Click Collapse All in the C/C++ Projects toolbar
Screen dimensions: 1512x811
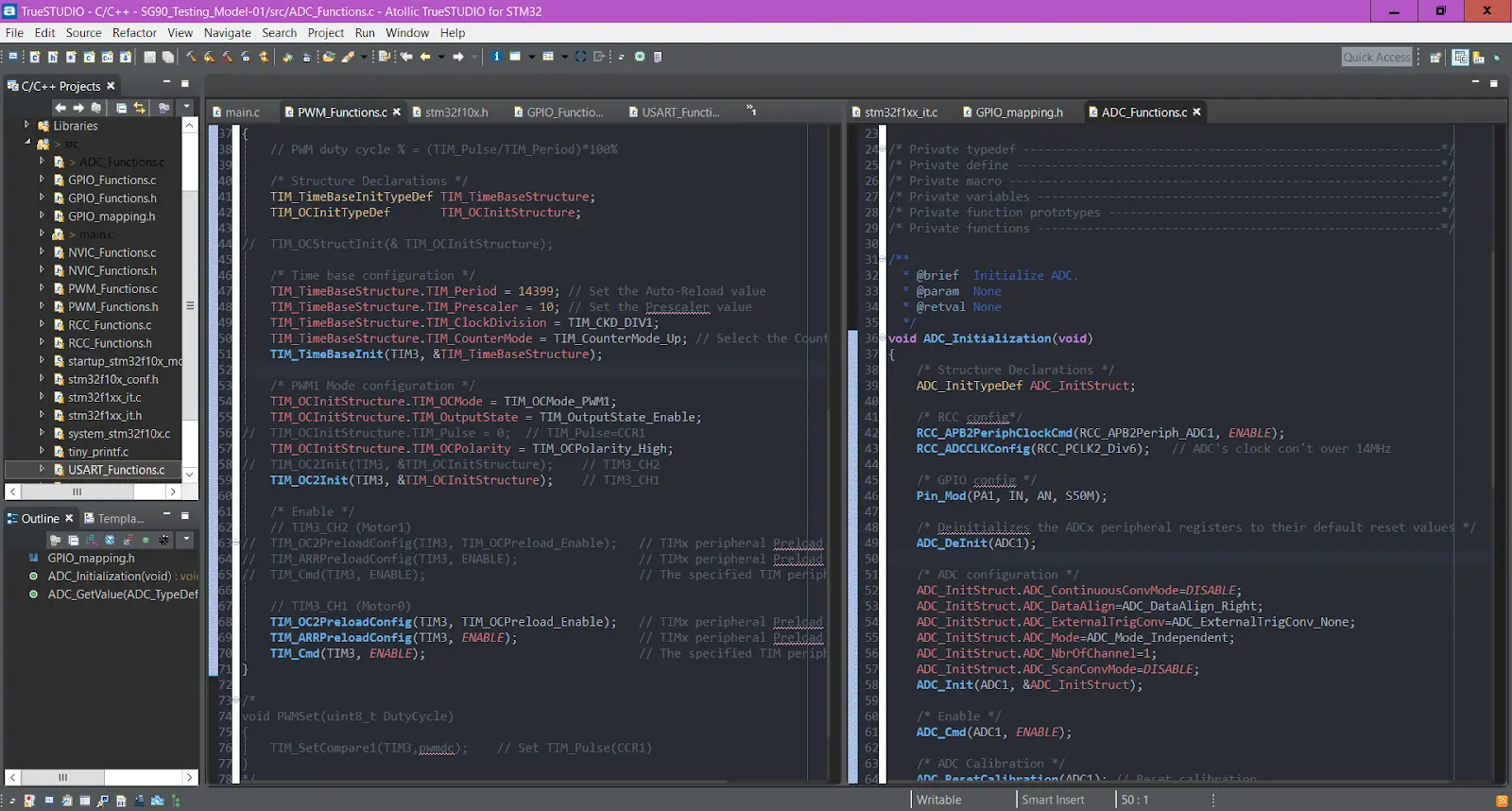pyautogui.click(x=121, y=108)
